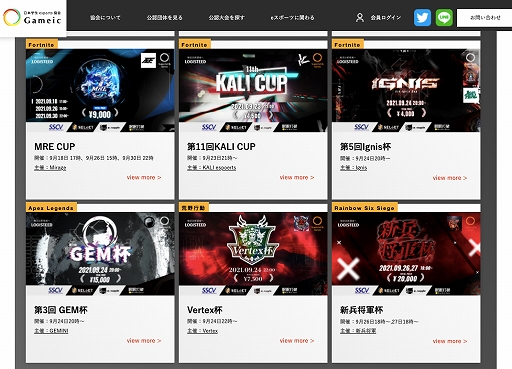512x369 pixels.
Task: Open the 協会について menu item
Action: [105, 18]
